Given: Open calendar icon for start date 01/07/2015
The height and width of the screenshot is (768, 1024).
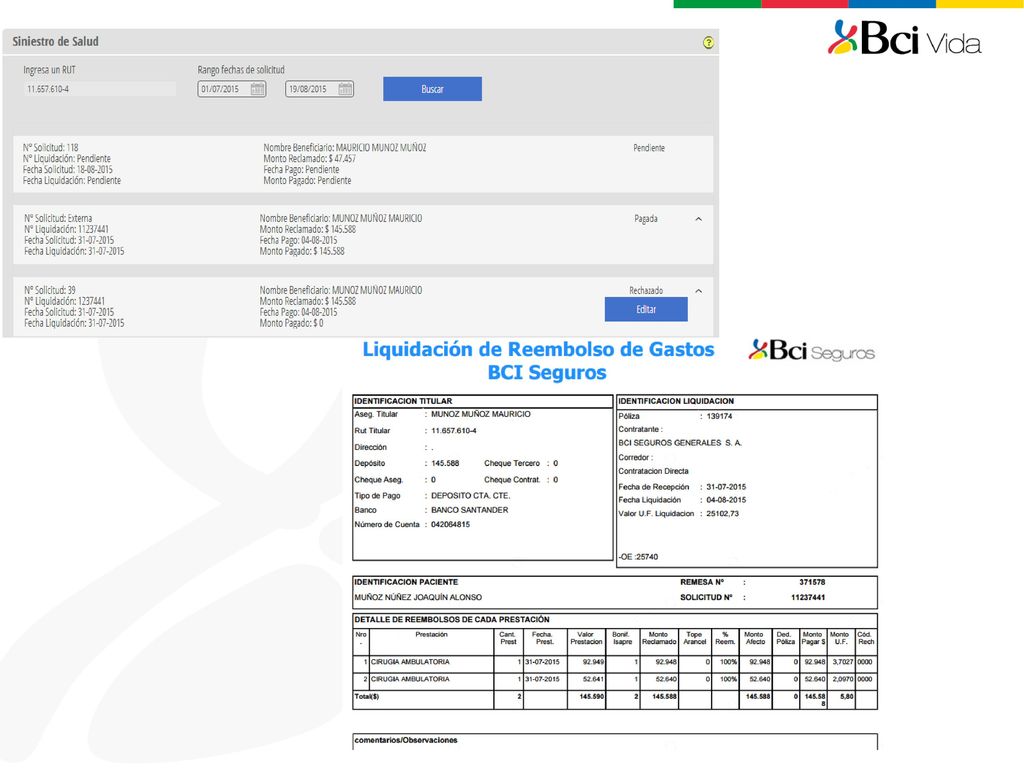Looking at the screenshot, I should (257, 89).
